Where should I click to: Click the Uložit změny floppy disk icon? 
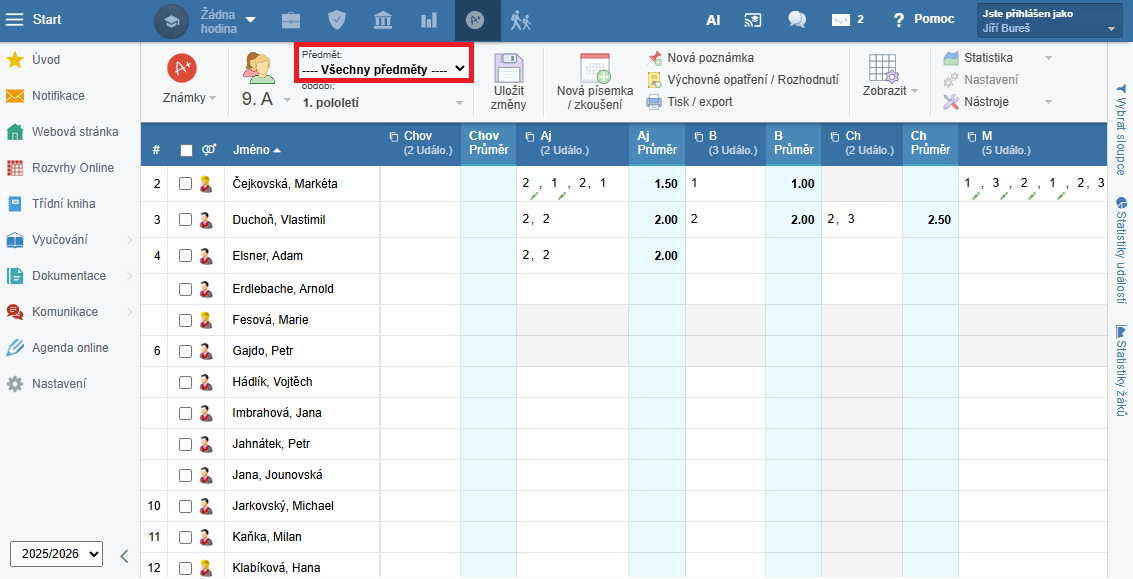click(509, 69)
